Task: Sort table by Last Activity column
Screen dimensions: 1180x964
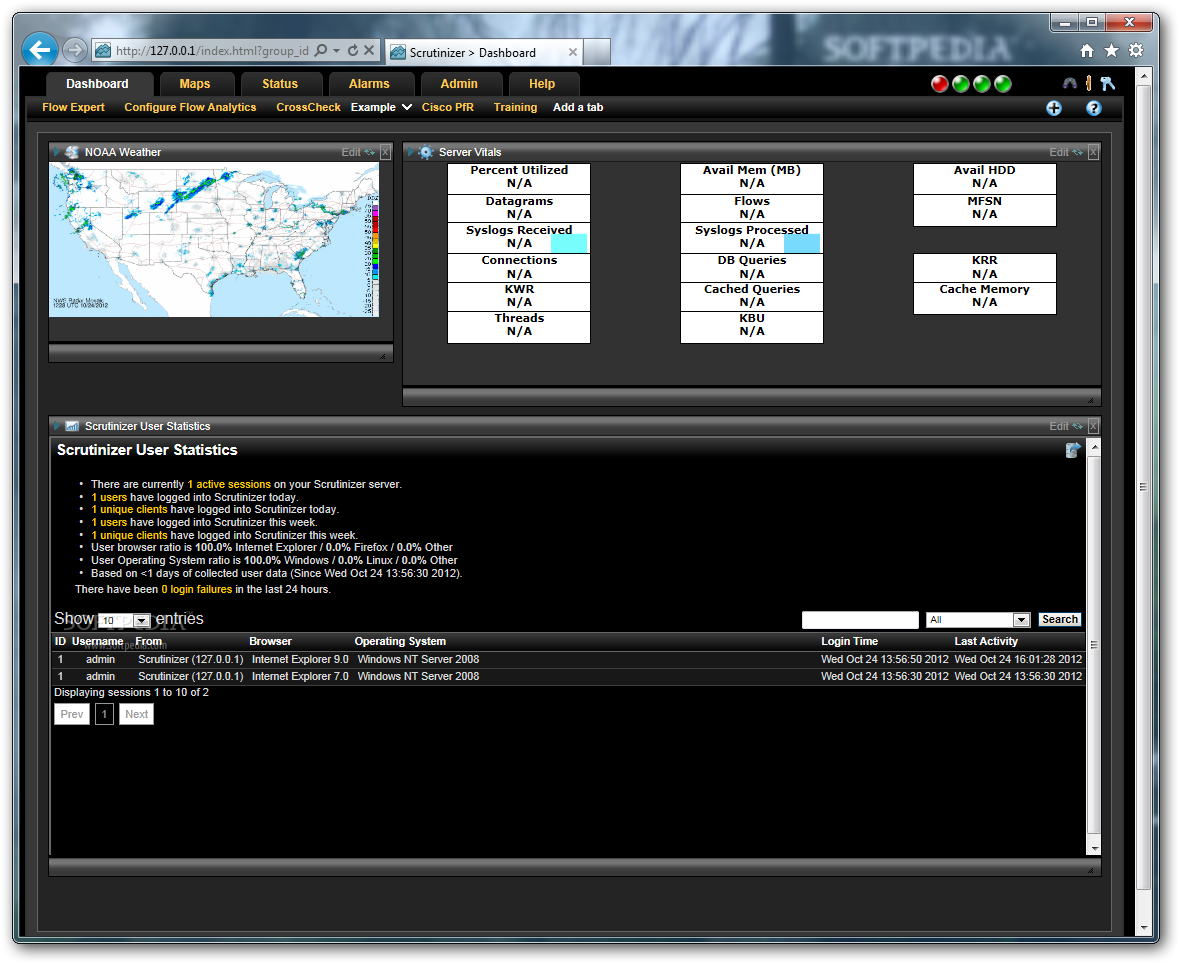Action: click(x=986, y=641)
